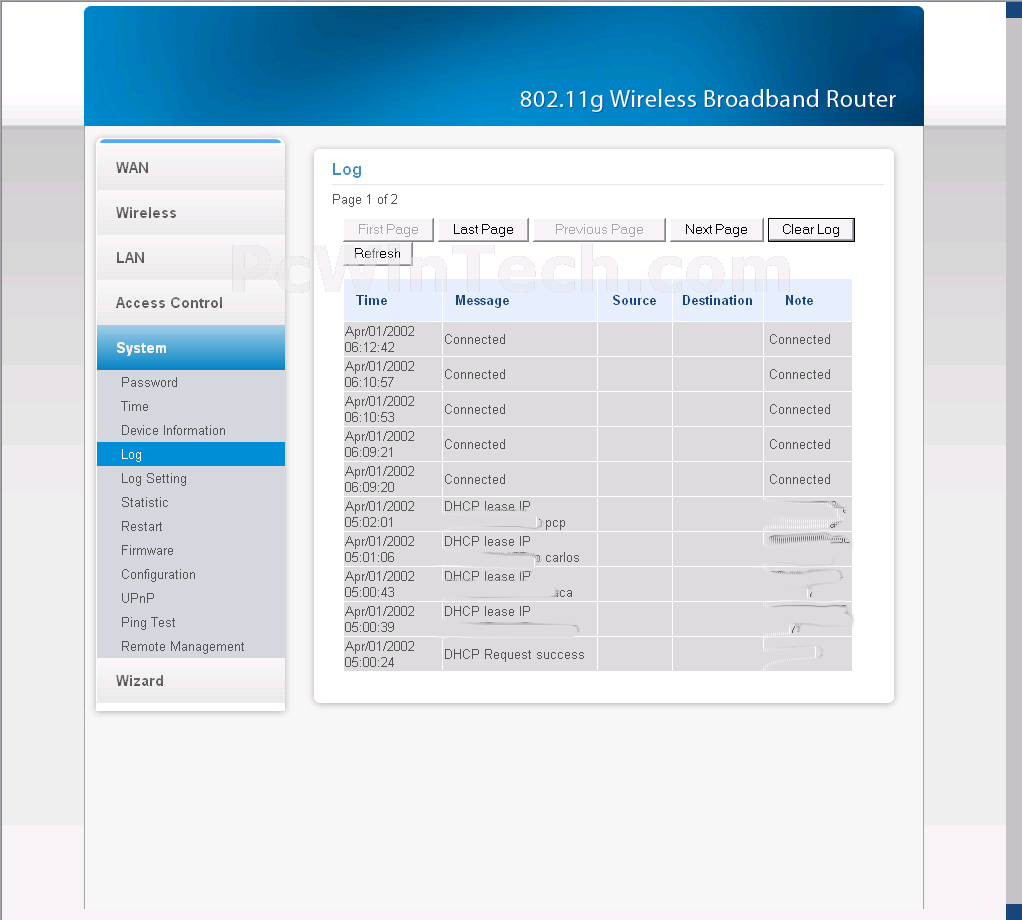Open the Firmware upgrade page
The image size is (1022, 920).
[147, 550]
